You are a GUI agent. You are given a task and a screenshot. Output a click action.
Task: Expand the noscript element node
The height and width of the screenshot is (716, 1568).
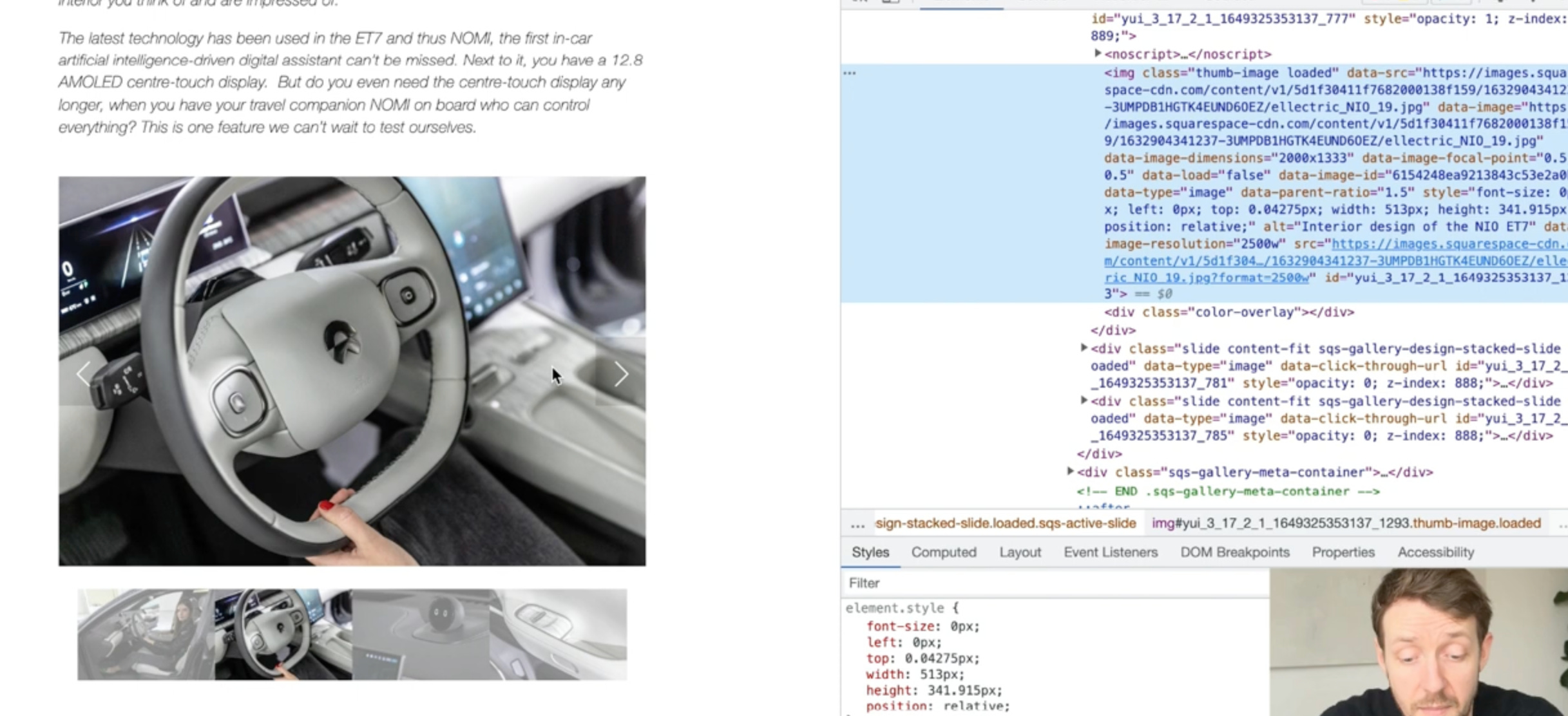[x=1098, y=53]
